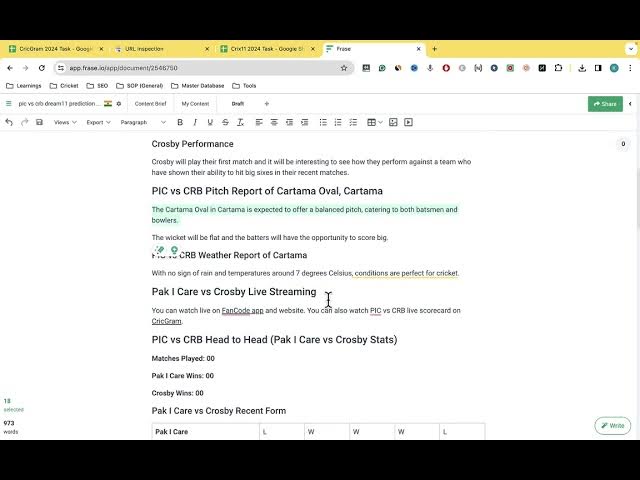The width and height of the screenshot is (640, 480).
Task: Insert an image into the draft
Action: point(393,122)
